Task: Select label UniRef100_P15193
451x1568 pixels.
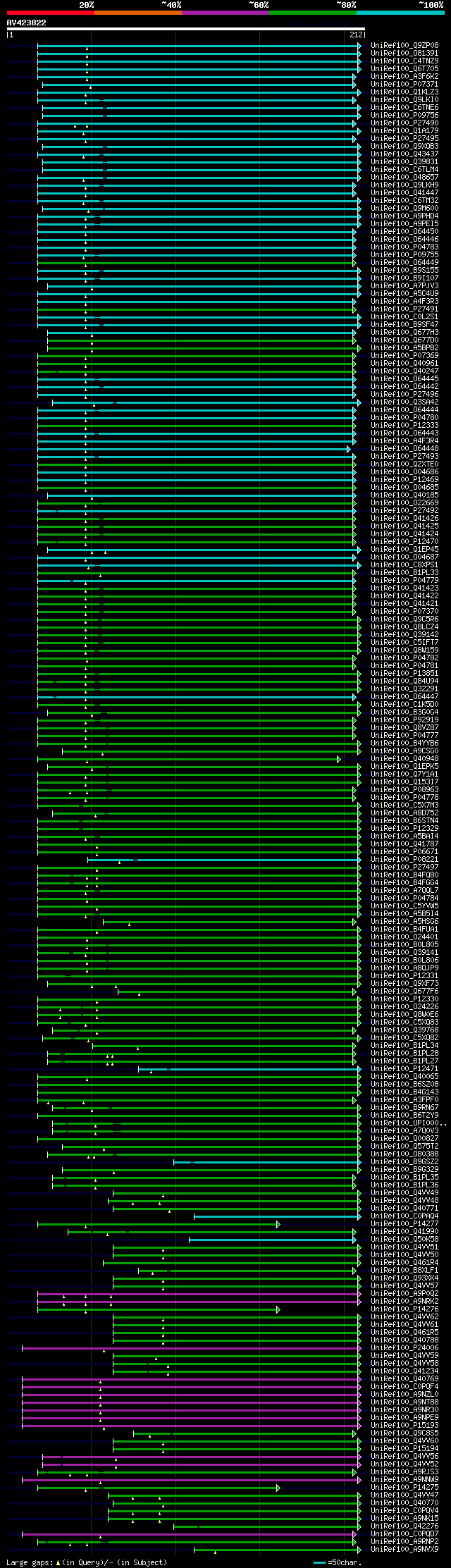Action: point(404,1426)
